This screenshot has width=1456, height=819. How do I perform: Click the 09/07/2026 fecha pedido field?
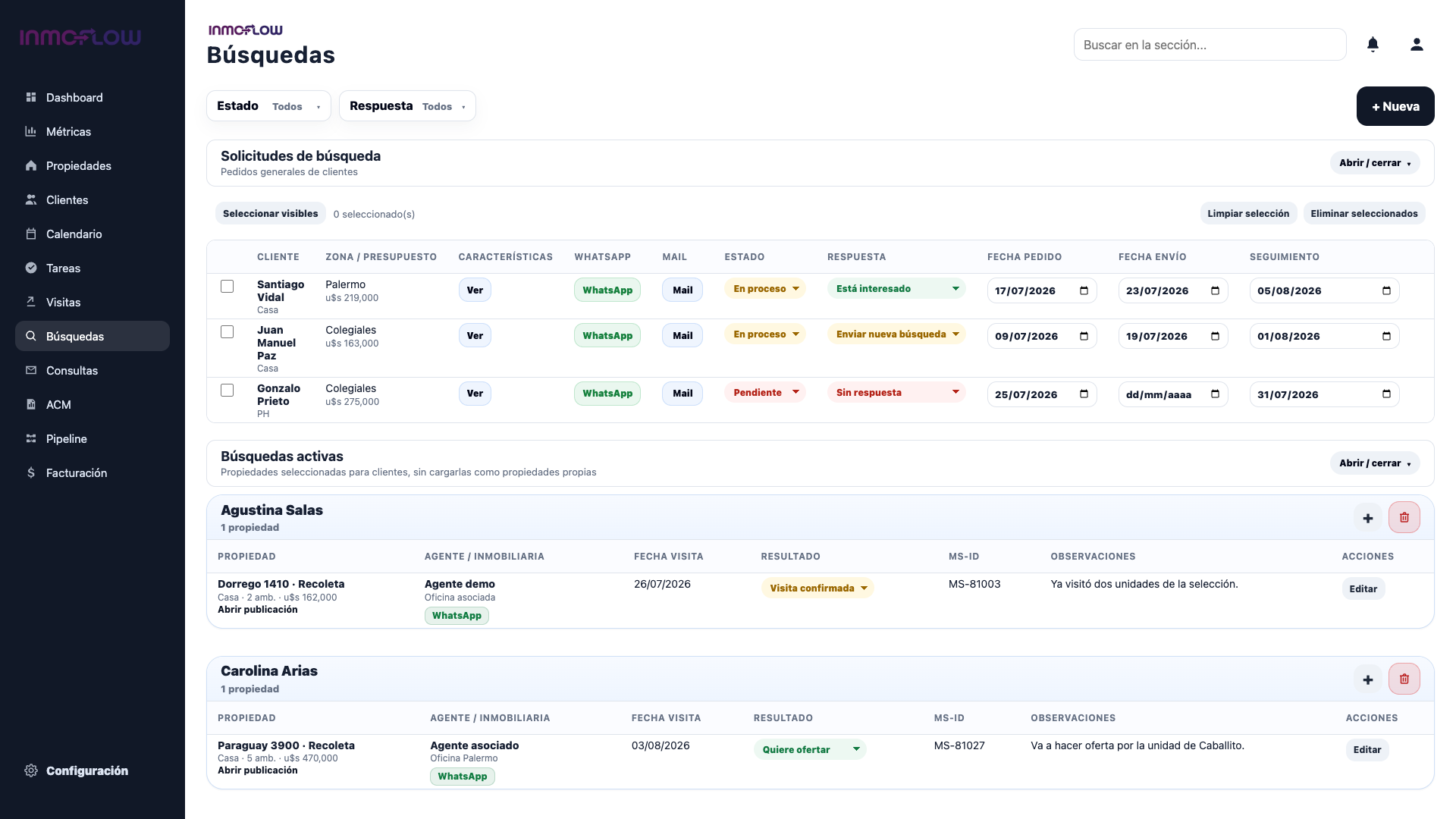(x=1042, y=336)
